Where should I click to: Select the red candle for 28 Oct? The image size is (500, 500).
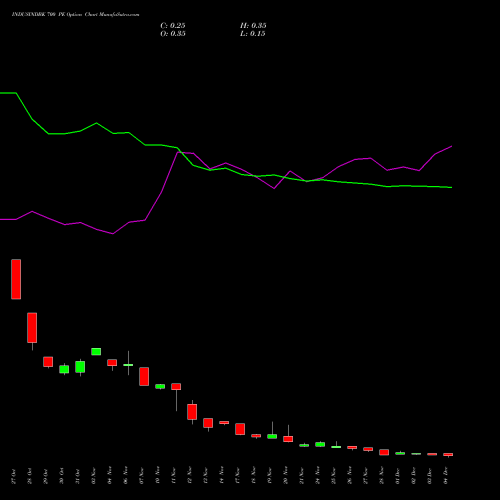click(x=32, y=328)
